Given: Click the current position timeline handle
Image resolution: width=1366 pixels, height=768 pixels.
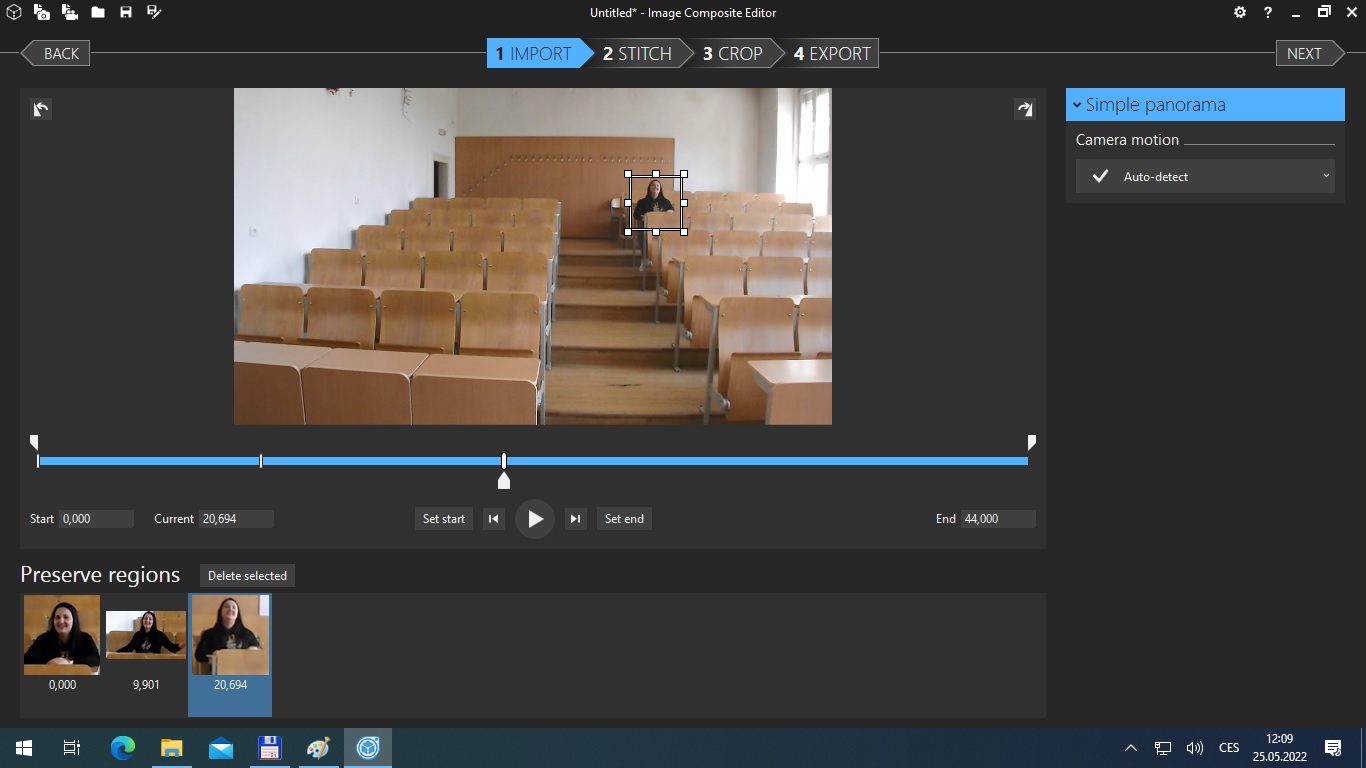Looking at the screenshot, I should pyautogui.click(x=504, y=481).
